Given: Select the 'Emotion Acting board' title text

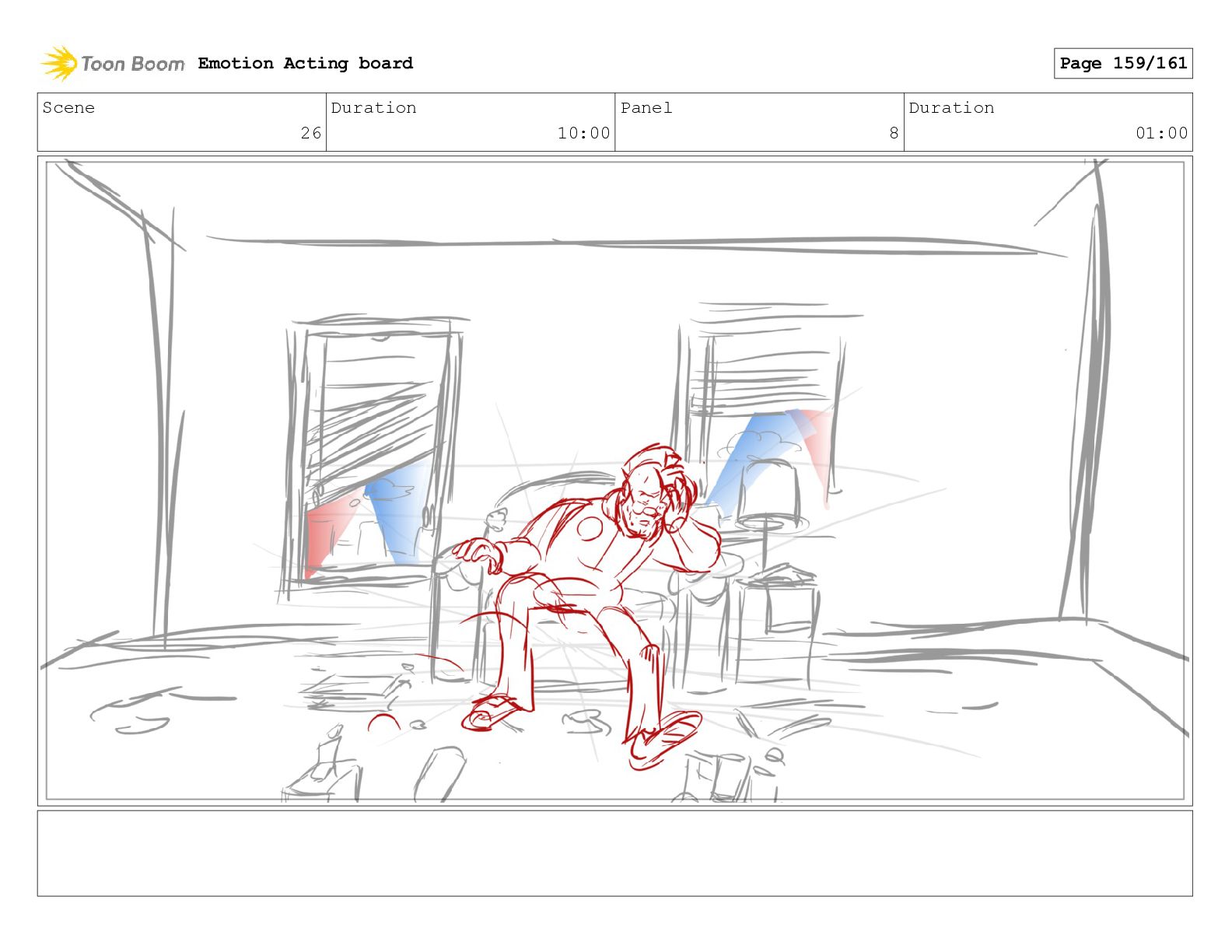Looking at the screenshot, I should 305,63.
